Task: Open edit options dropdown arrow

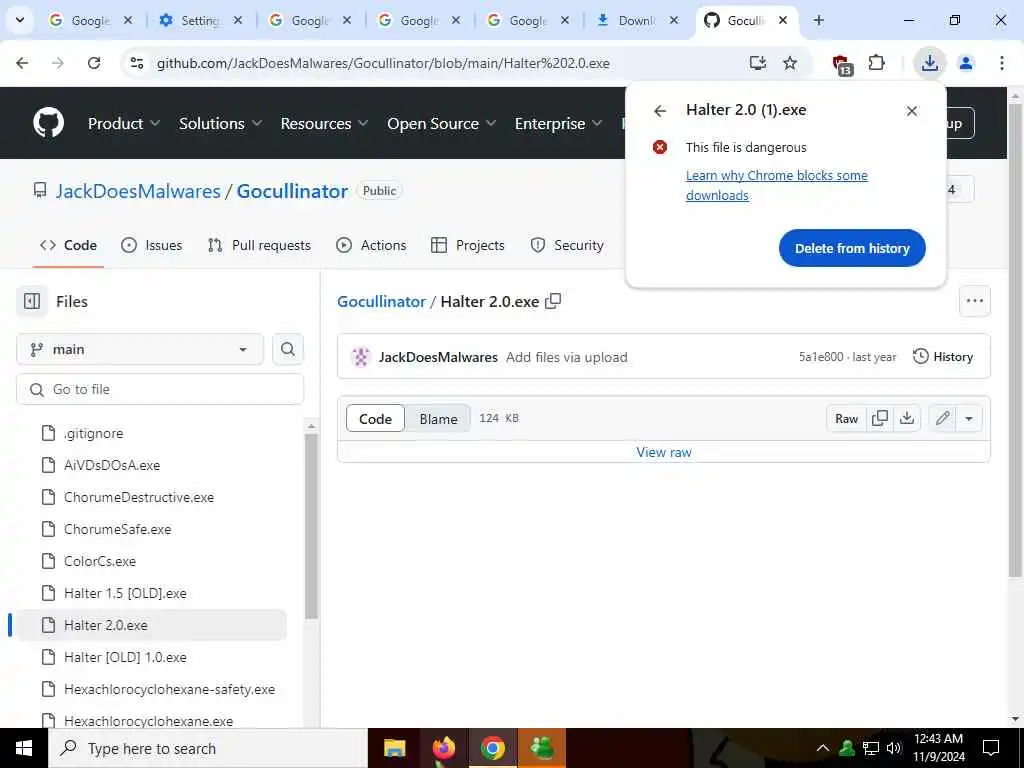Action: click(969, 418)
